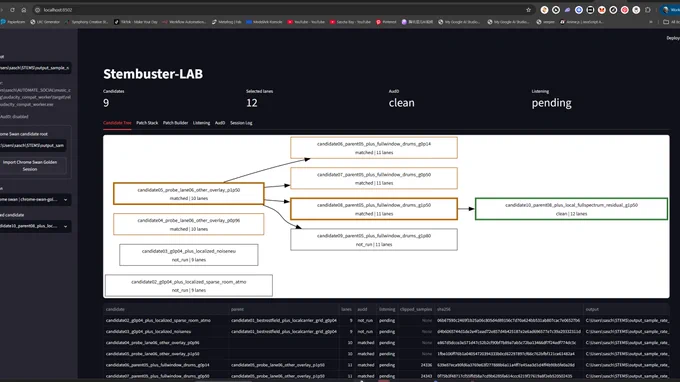Click candidate05_probe_lane06_other_overlay_p1p50 table cell
680x382 pixels.
coord(166,354)
